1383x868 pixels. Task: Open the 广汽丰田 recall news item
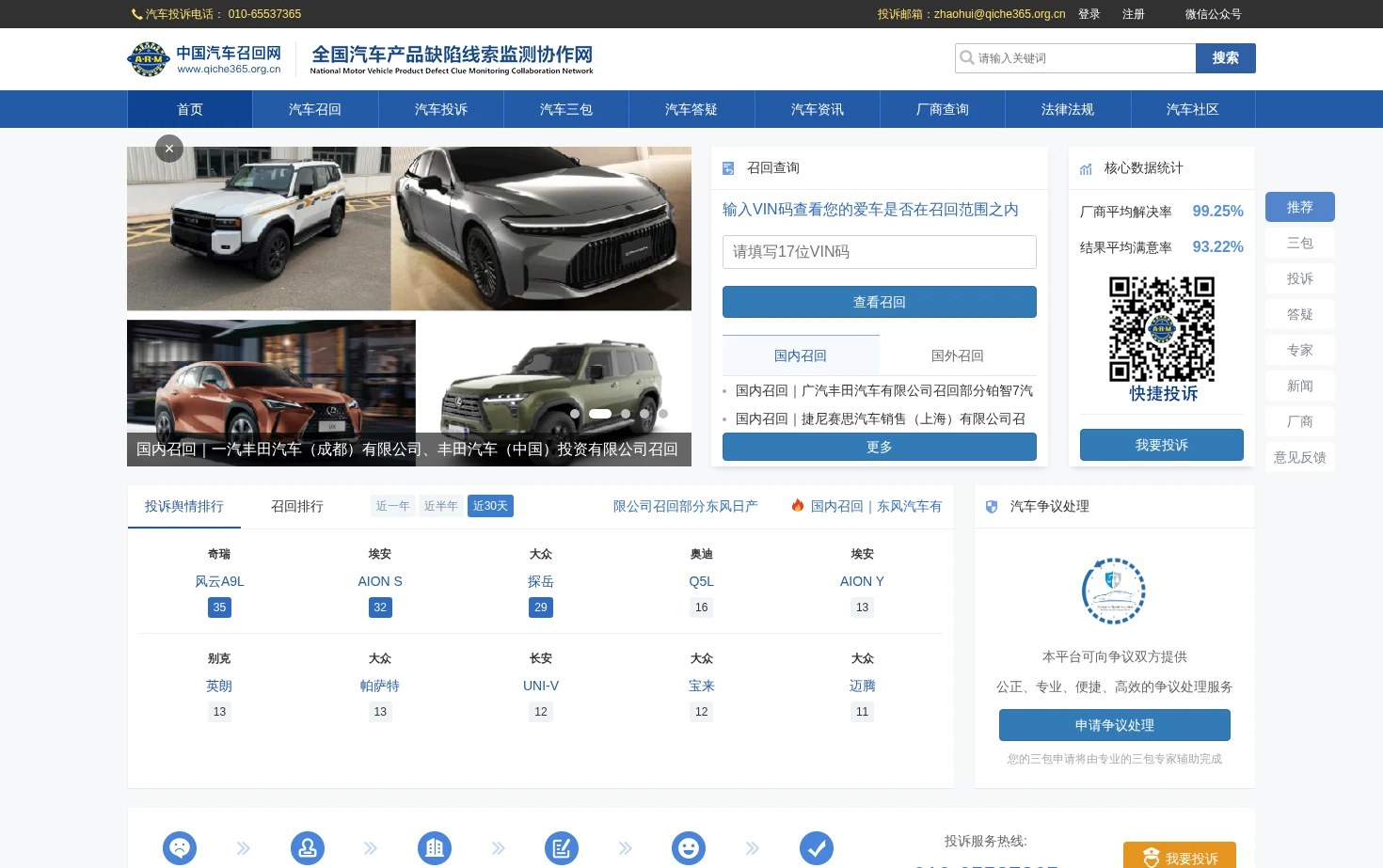(x=884, y=390)
